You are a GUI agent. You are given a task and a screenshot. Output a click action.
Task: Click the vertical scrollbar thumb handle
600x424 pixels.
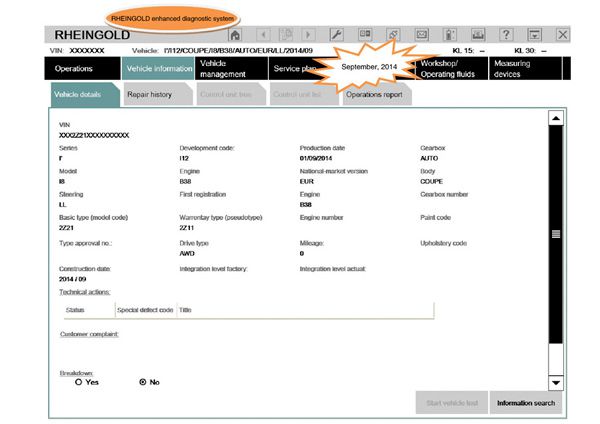pos(556,233)
